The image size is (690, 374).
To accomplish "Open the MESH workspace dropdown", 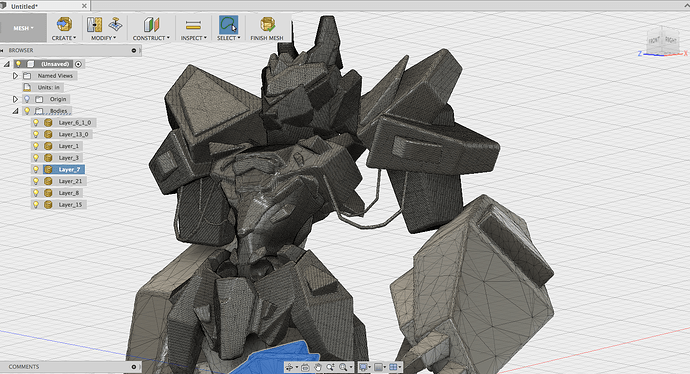I will tap(23, 28).
